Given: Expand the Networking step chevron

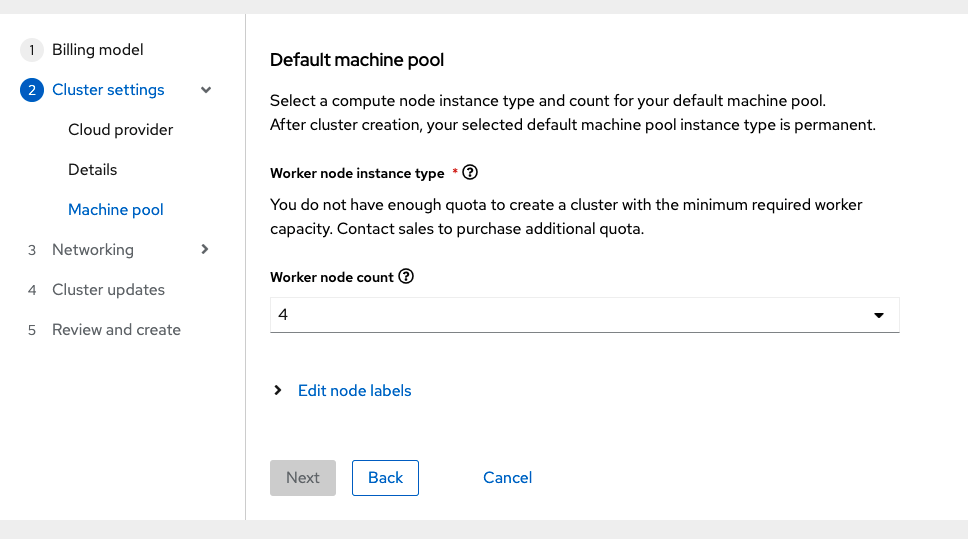Looking at the screenshot, I should click(205, 249).
